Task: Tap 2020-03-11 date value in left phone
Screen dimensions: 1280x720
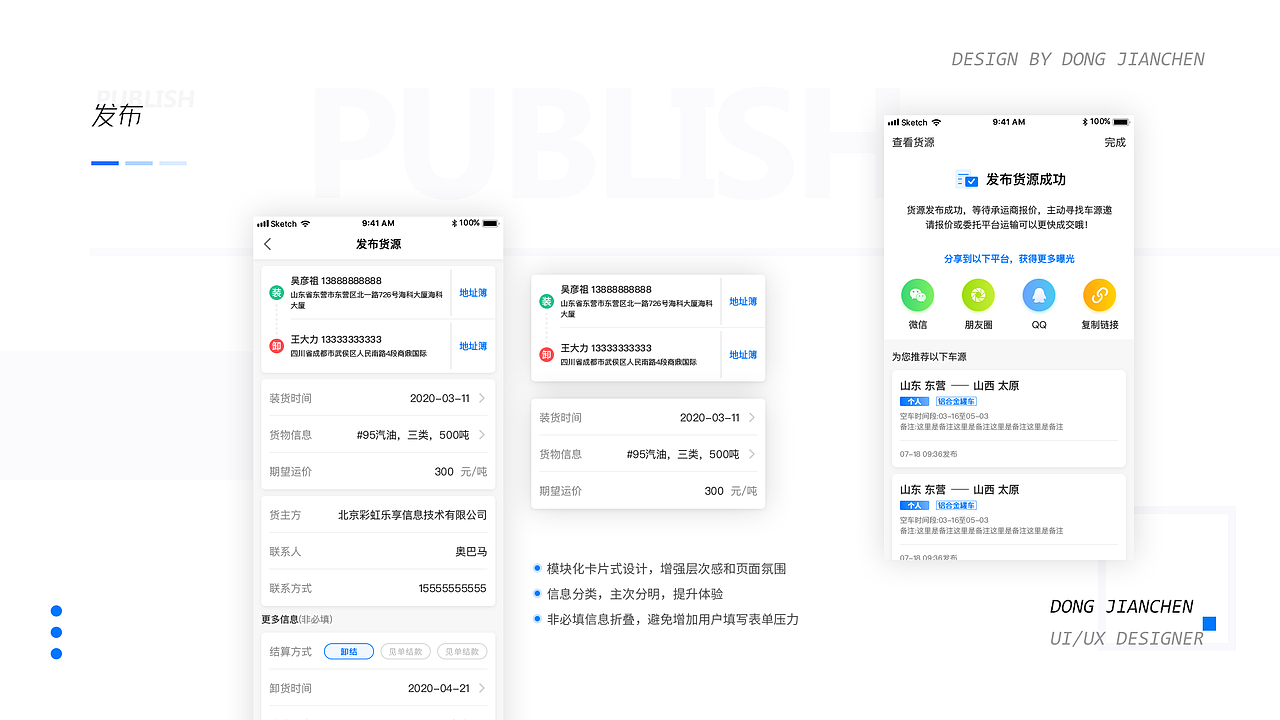Action: point(440,398)
